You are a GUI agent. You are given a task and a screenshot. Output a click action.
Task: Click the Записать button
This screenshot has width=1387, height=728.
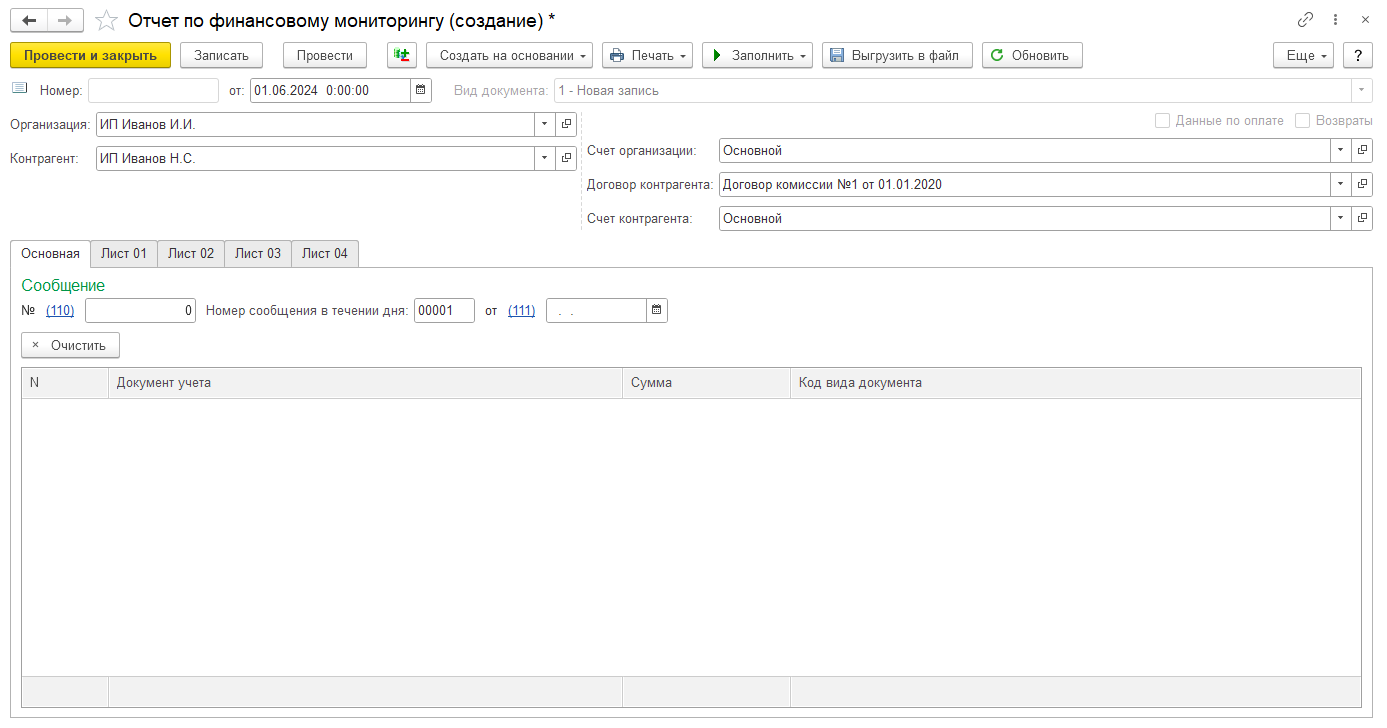(x=222, y=55)
